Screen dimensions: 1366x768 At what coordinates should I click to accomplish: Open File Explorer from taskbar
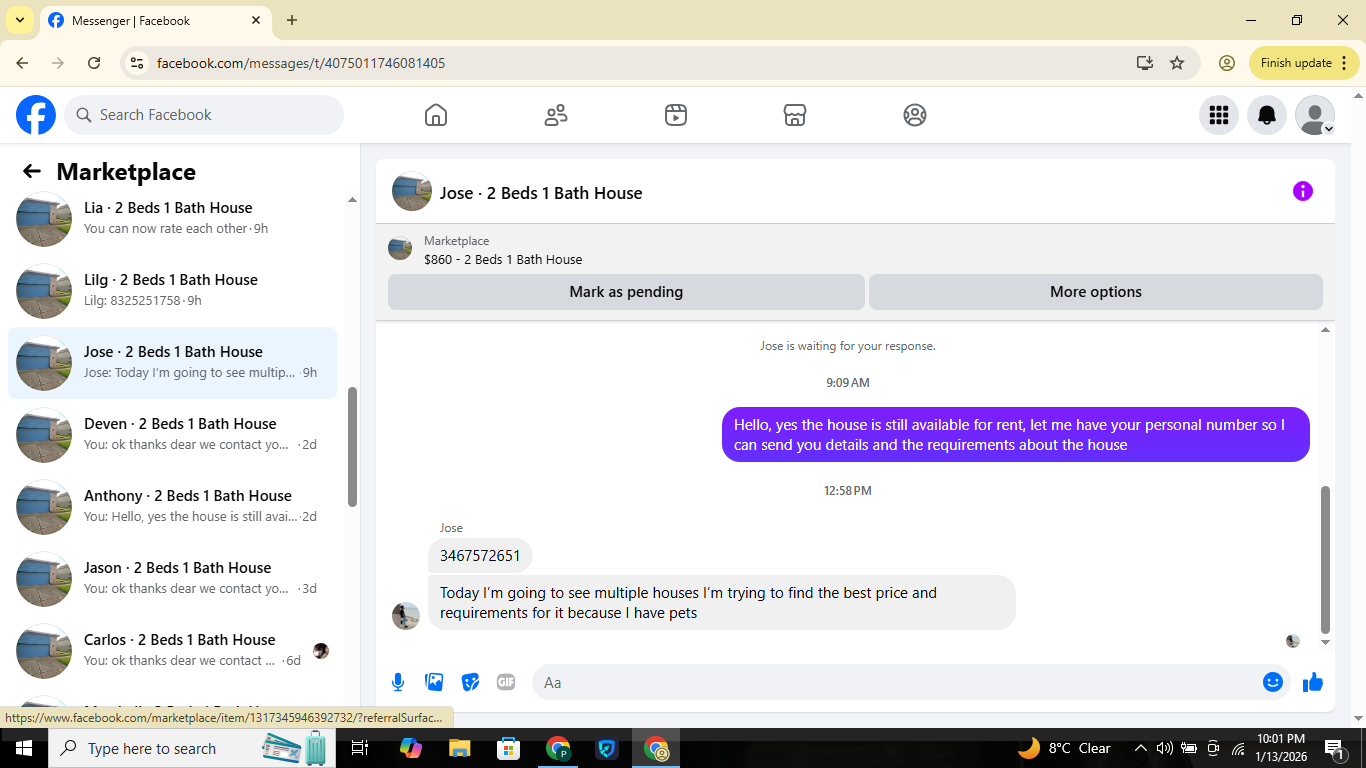pyautogui.click(x=459, y=748)
